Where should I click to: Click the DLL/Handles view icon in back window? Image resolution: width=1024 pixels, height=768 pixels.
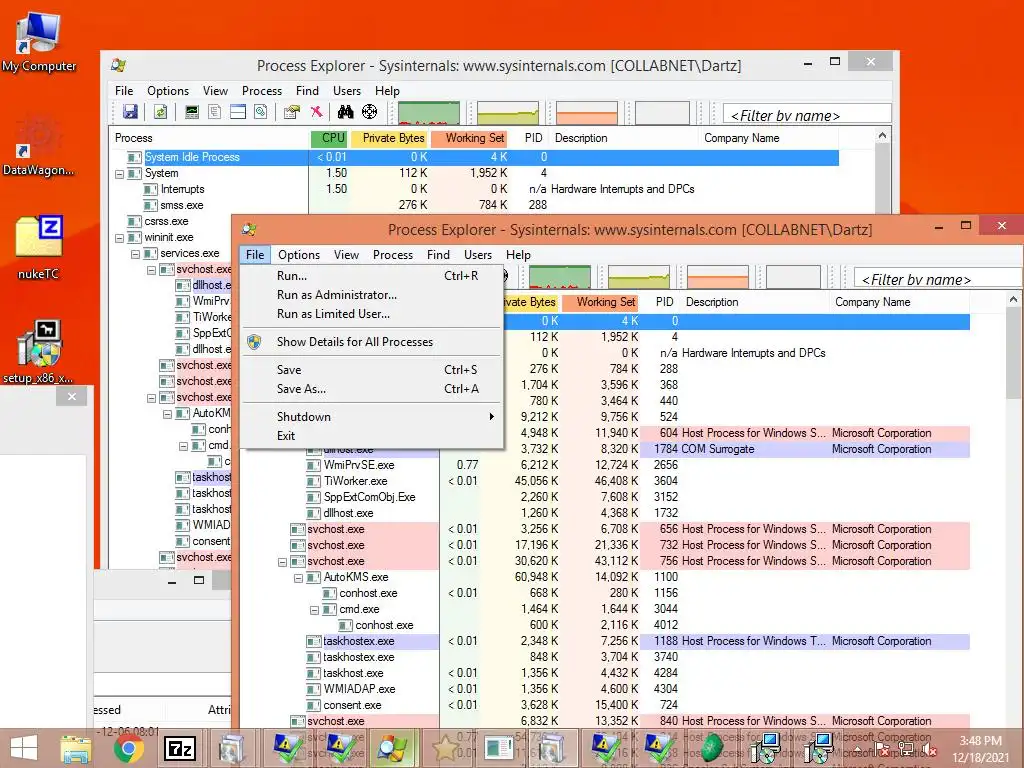pos(261,112)
